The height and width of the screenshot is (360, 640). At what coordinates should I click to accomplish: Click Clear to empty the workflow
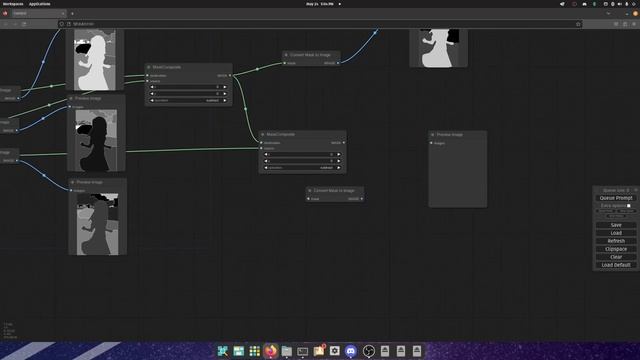coord(616,257)
